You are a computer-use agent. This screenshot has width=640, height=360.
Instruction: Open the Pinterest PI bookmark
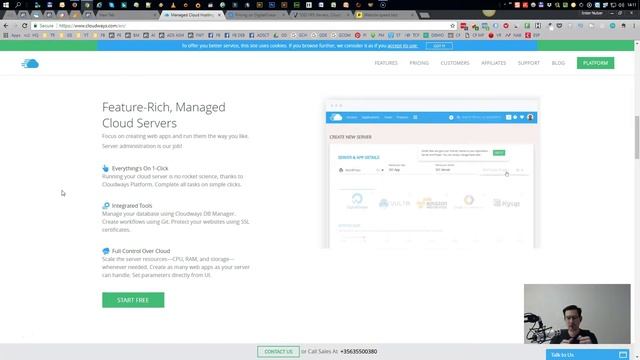coord(360,36)
